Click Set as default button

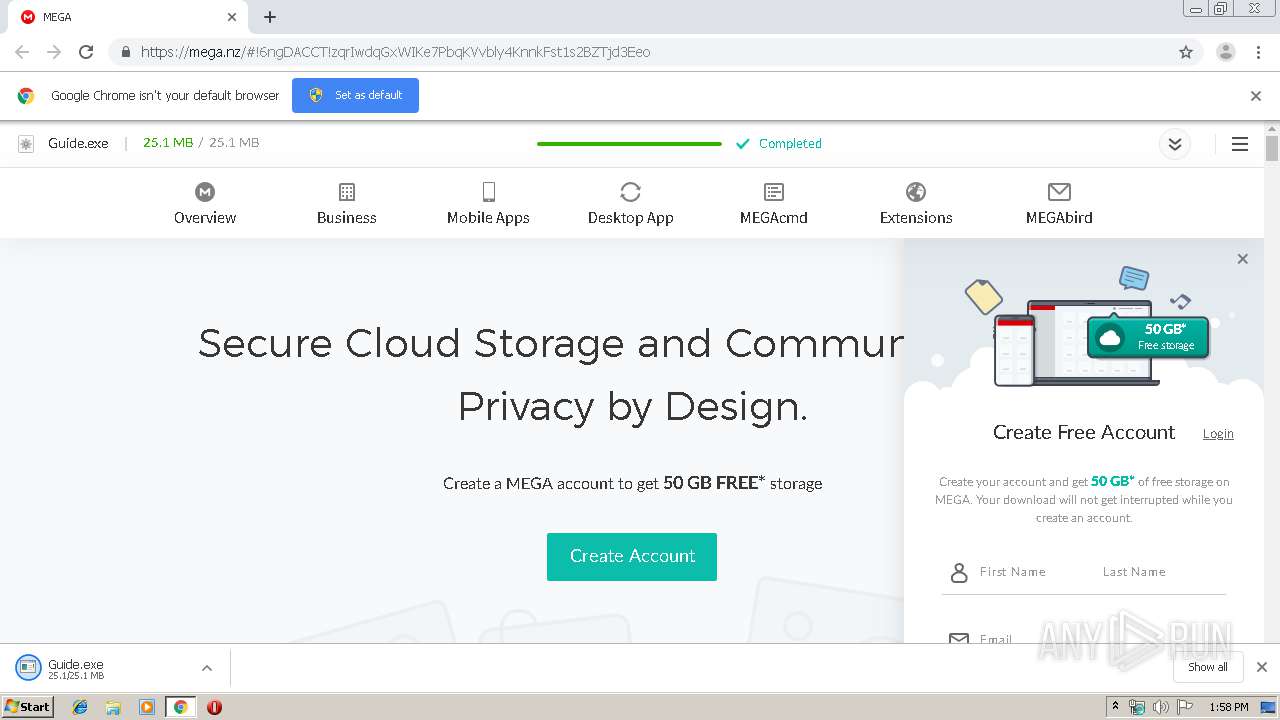coord(355,95)
